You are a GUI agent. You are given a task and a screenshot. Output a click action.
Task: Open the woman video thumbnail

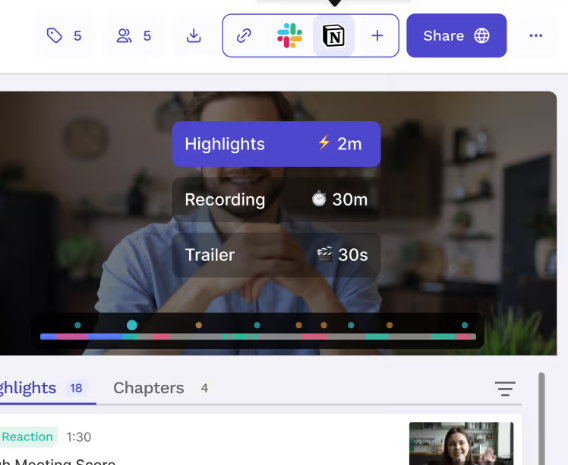click(x=461, y=443)
